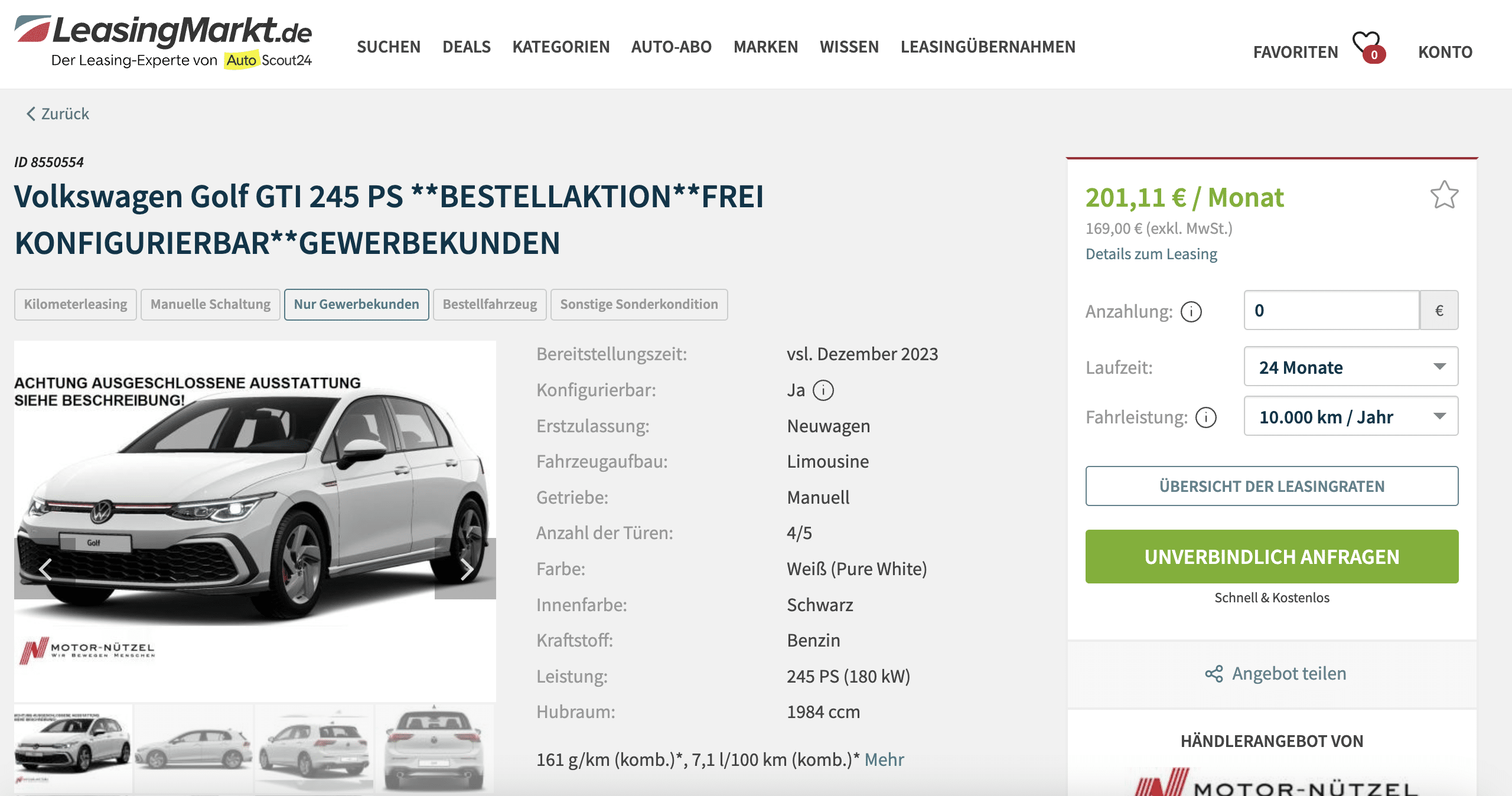This screenshot has width=1512, height=796.
Task: Select the rear view car thumbnail
Action: [435, 748]
